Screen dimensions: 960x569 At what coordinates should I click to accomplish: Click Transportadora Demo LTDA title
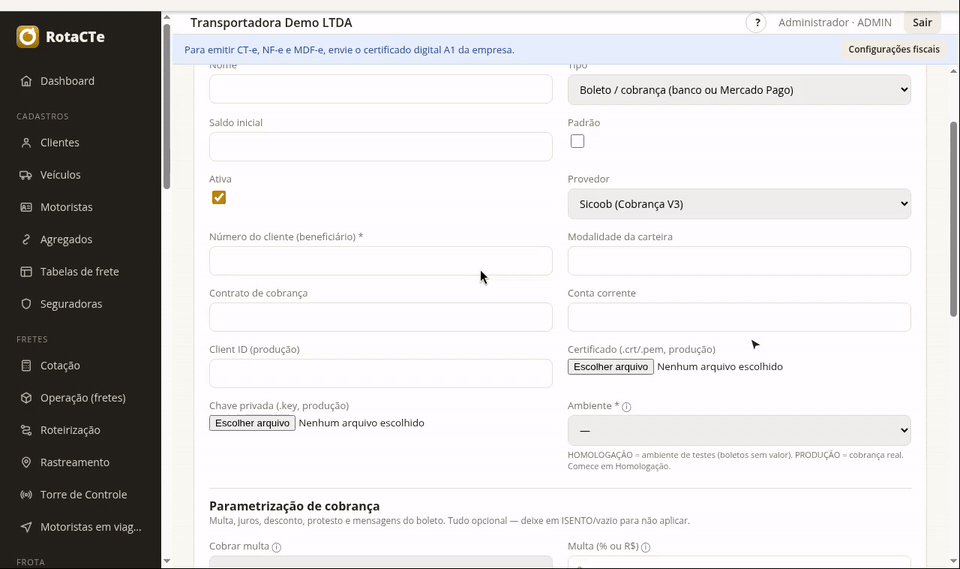271,23
